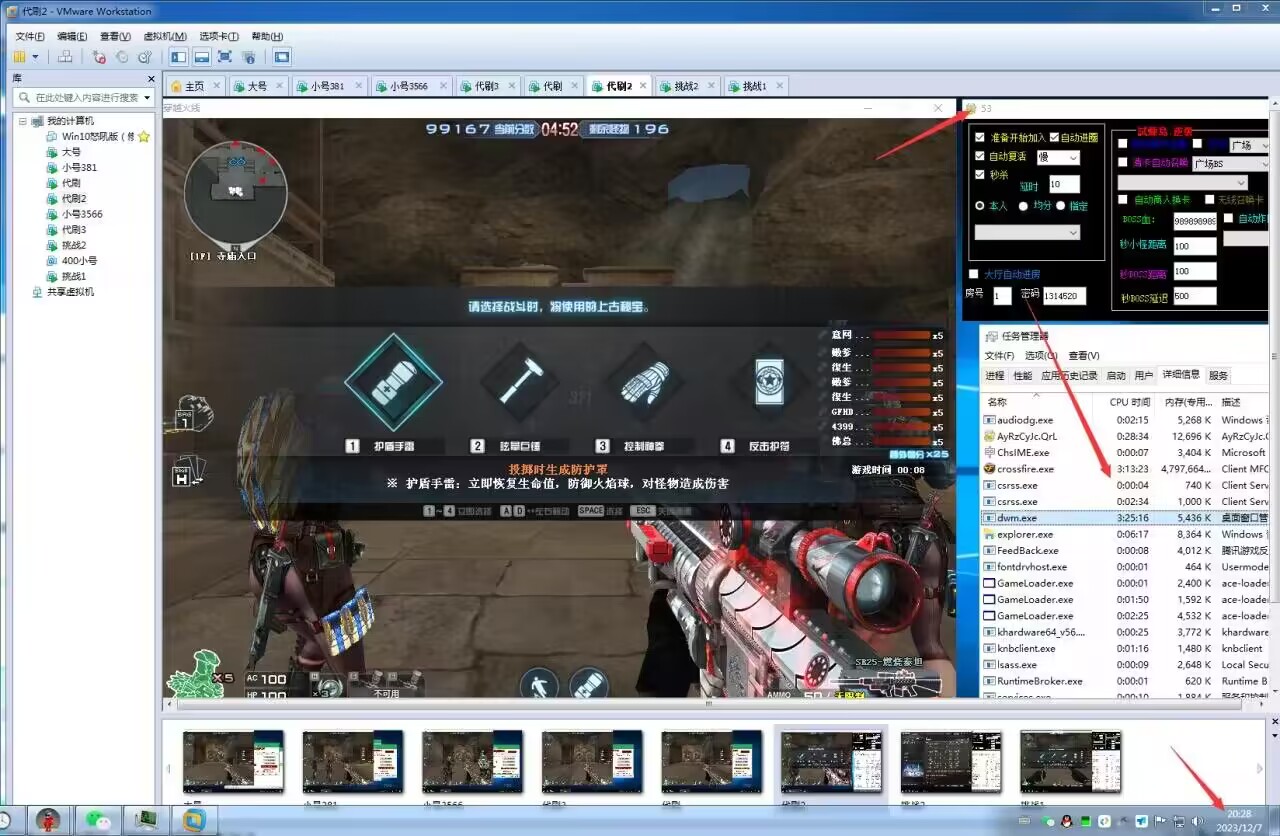Select 本人 radio button
The height and width of the screenshot is (836, 1280).
point(980,206)
